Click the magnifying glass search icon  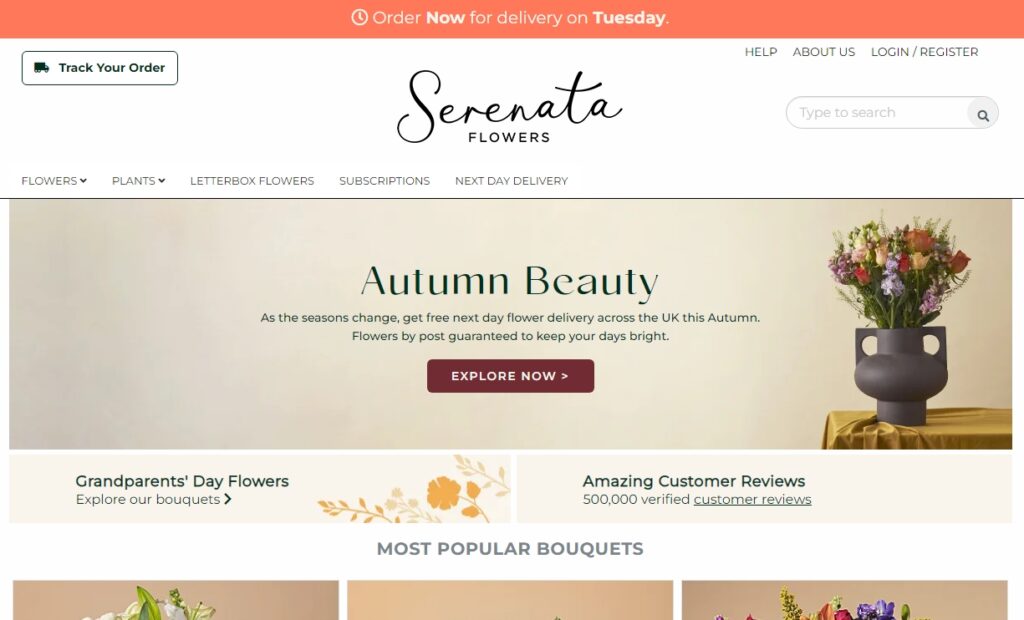(982, 115)
